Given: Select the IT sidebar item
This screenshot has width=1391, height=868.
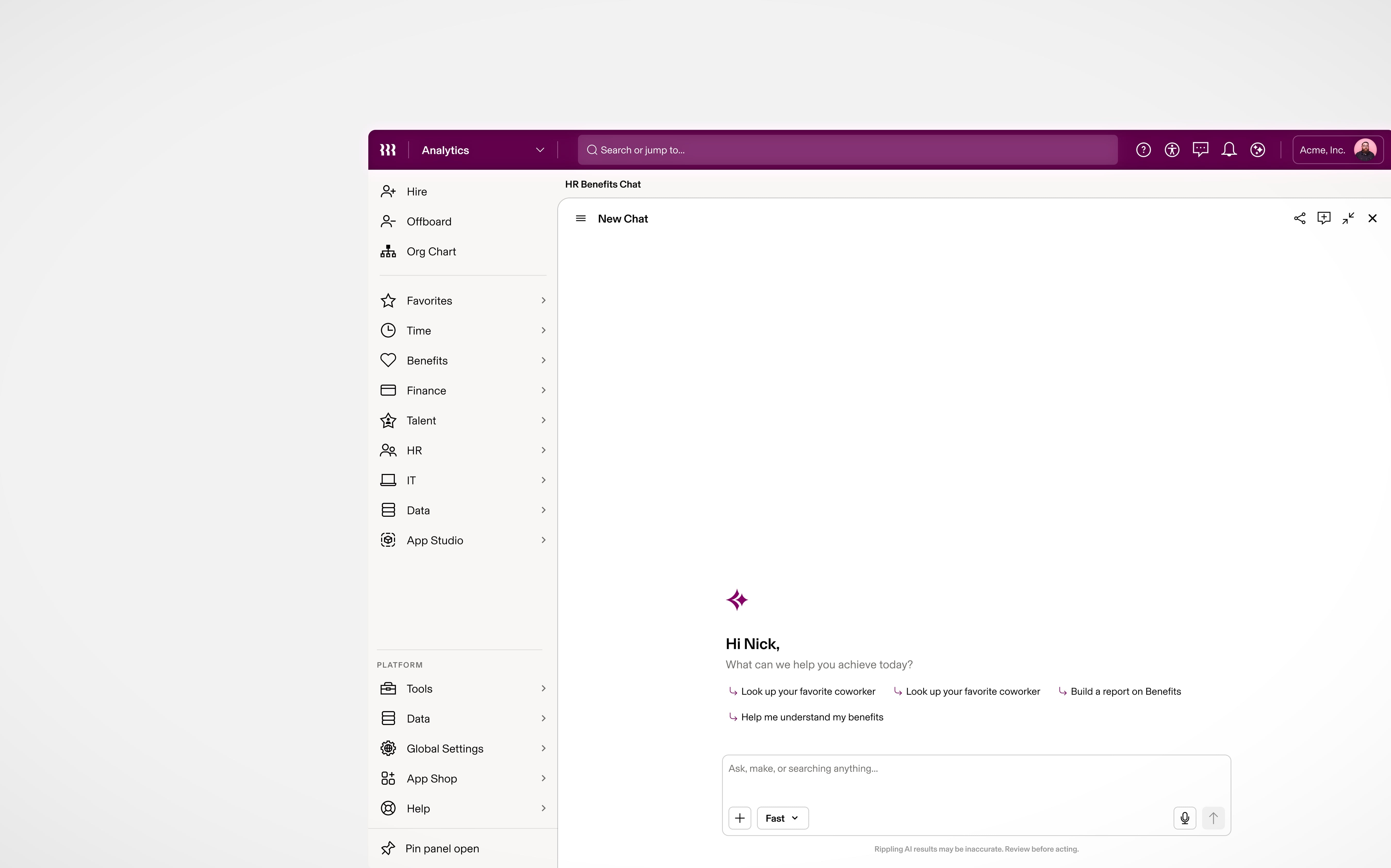Looking at the screenshot, I should (463, 480).
